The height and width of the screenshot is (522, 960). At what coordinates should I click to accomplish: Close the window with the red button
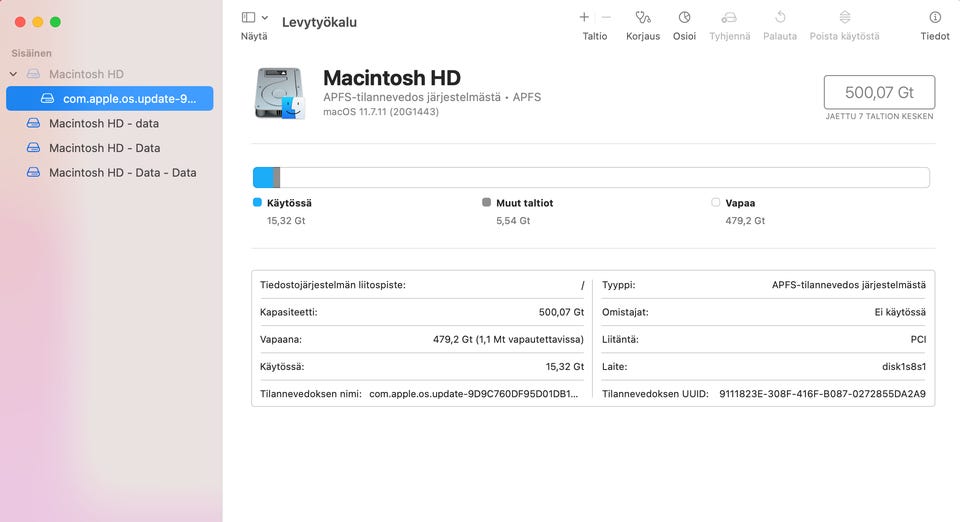tap(20, 22)
